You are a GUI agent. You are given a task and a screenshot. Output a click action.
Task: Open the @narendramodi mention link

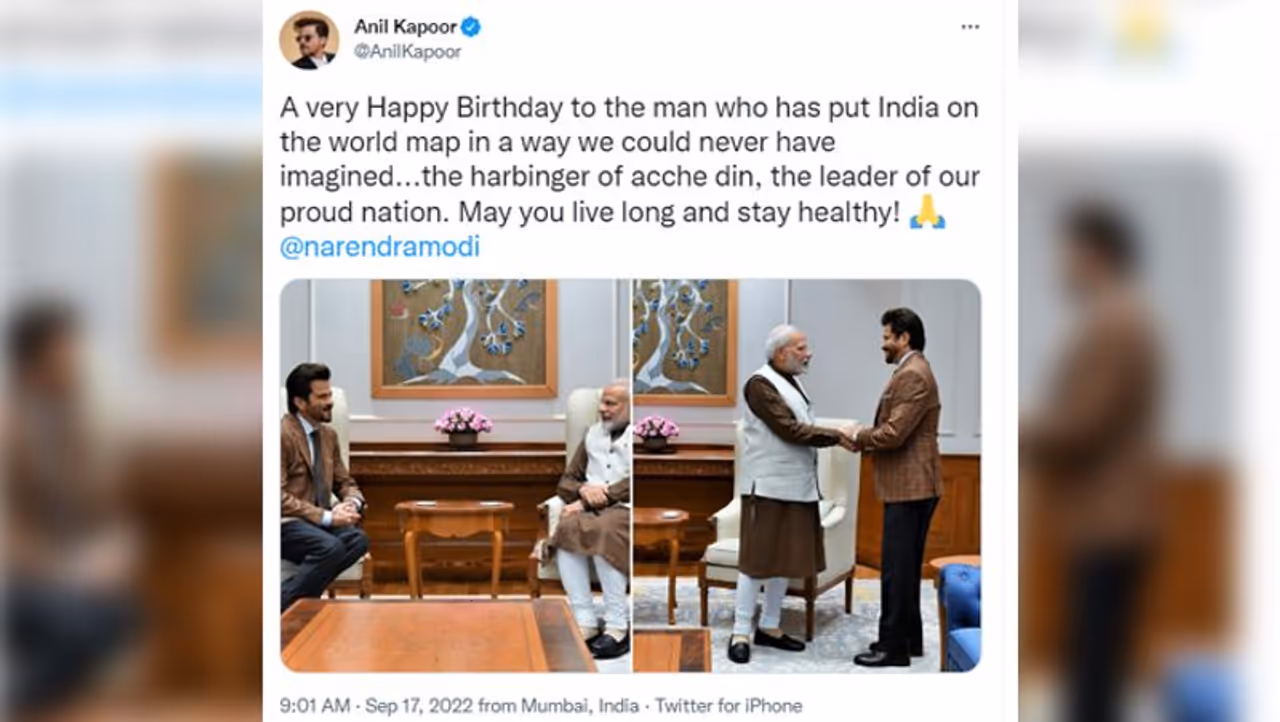[x=379, y=246]
